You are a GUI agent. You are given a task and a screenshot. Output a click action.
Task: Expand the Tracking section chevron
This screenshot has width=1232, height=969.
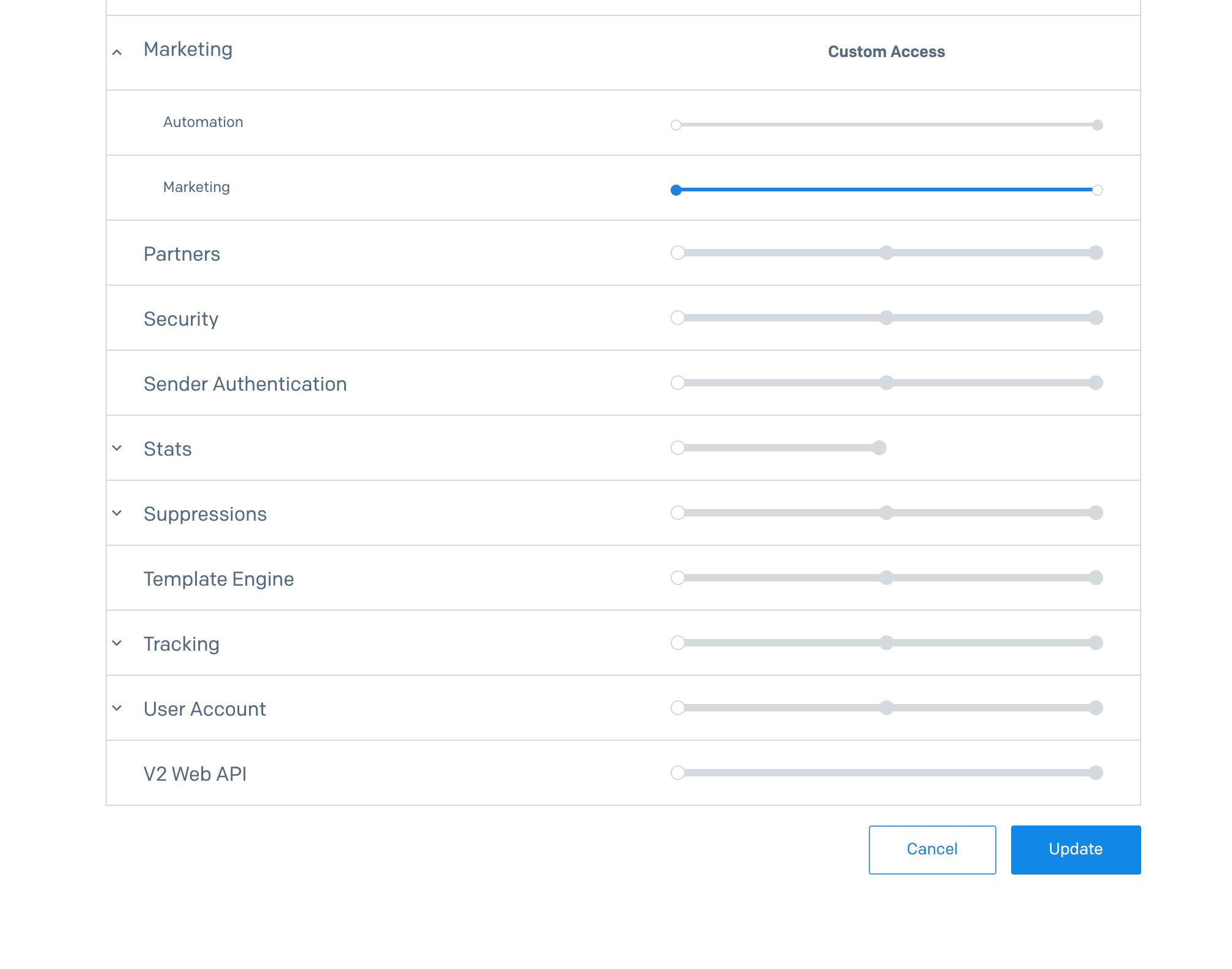tap(117, 643)
